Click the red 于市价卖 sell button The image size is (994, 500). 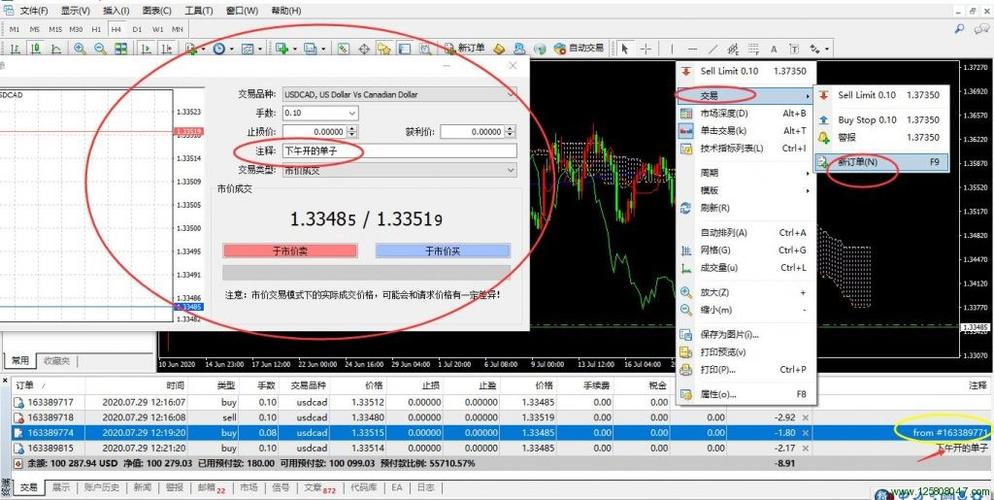coord(290,251)
